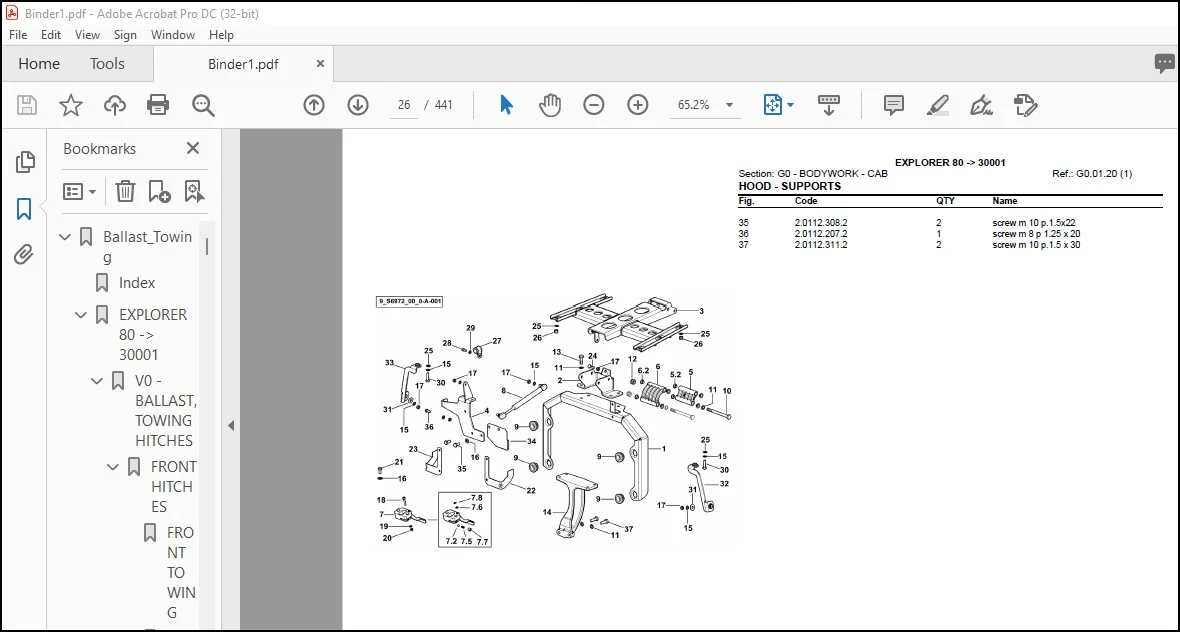Click code 2.0112.311.2 in table
Image resolution: width=1180 pixels, height=632 pixels.
pyautogui.click(x=821, y=245)
